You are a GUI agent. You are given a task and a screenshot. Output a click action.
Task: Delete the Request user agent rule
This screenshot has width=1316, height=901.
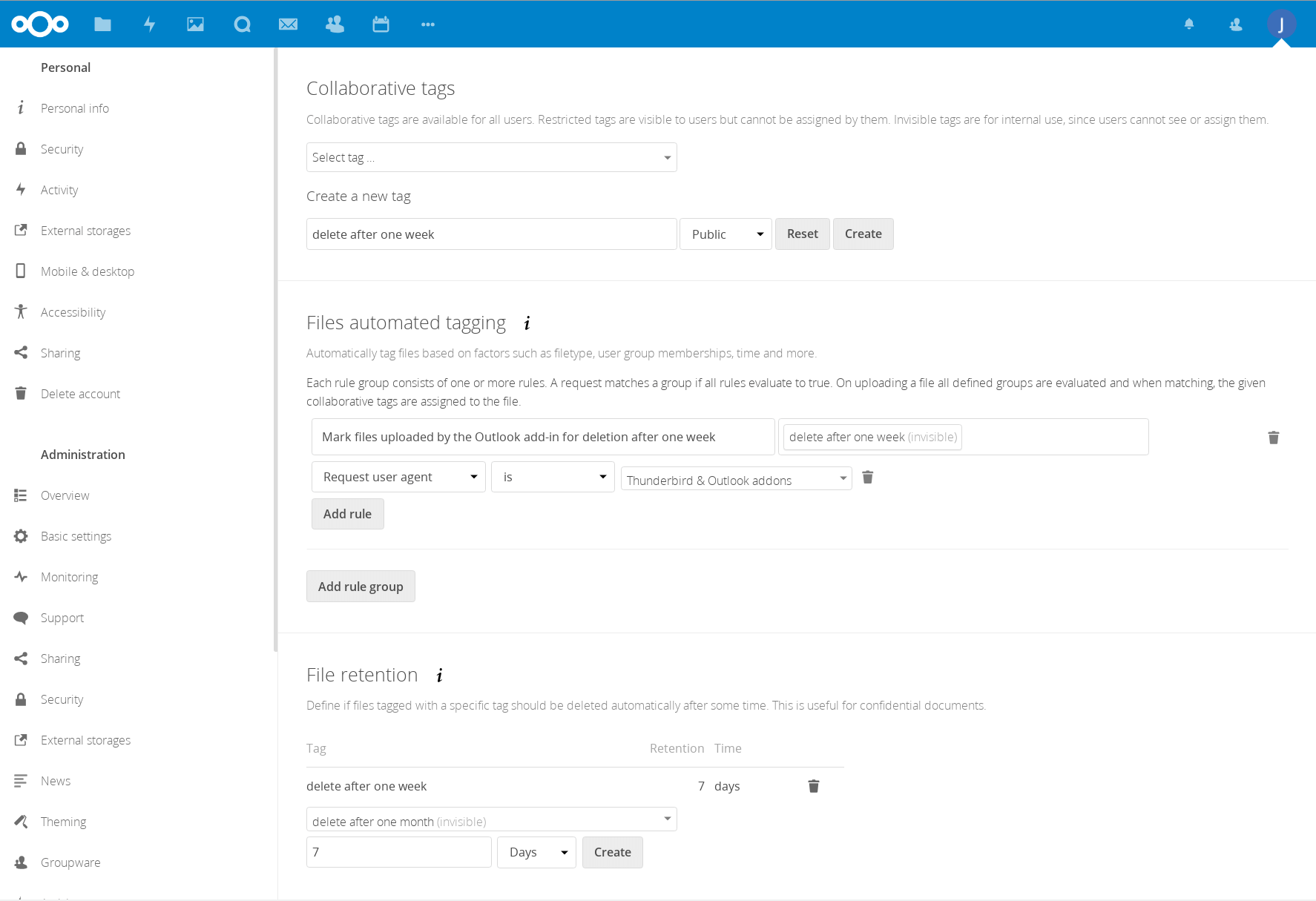tap(868, 477)
